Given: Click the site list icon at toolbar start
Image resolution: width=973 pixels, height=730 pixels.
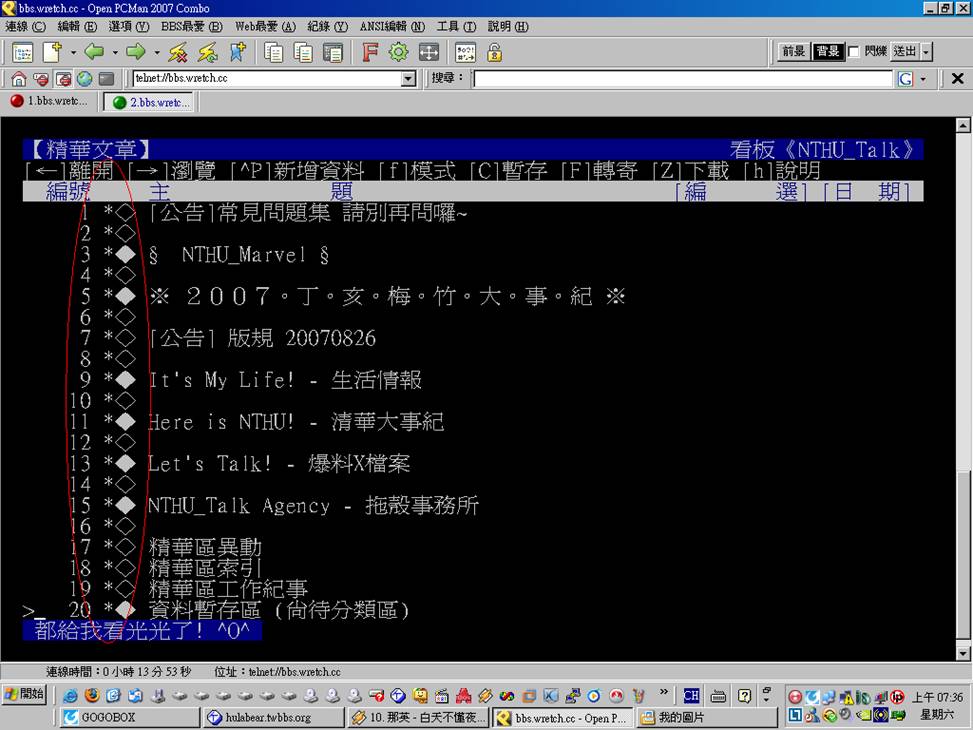Looking at the screenshot, I should point(22,52).
